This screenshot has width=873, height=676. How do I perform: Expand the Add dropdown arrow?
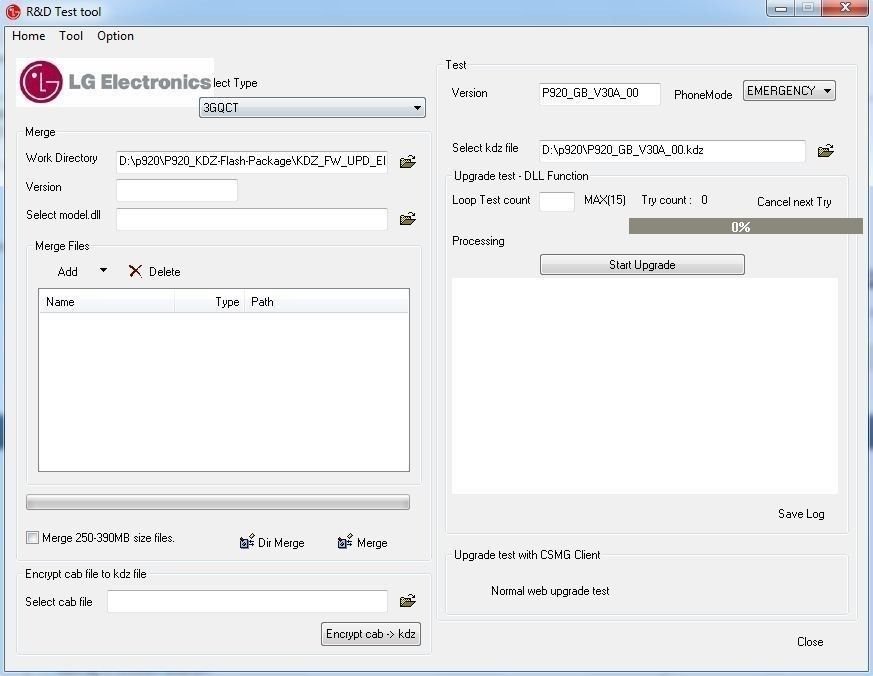click(x=104, y=270)
